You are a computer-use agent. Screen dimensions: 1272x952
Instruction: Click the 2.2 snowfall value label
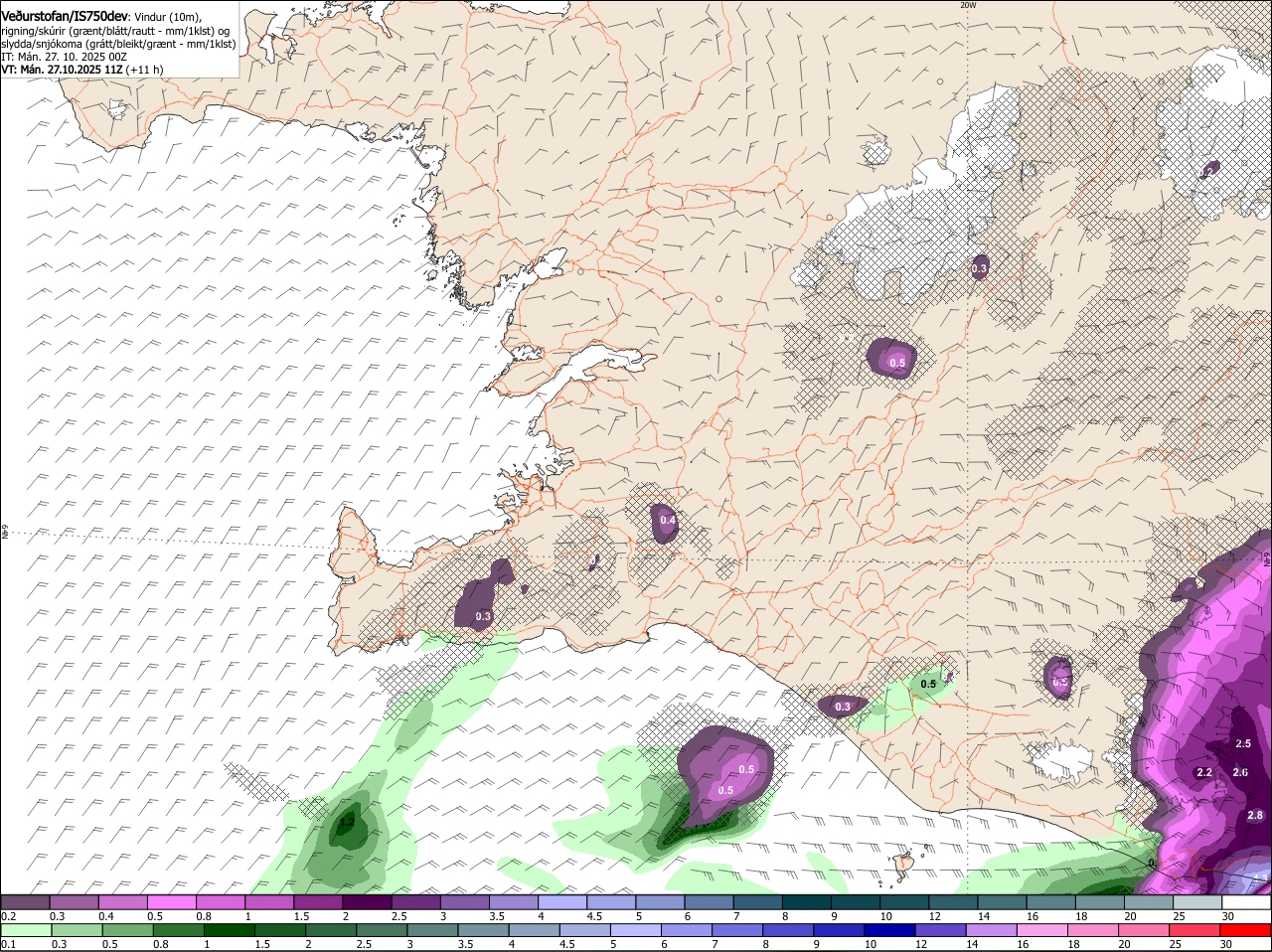click(1204, 772)
